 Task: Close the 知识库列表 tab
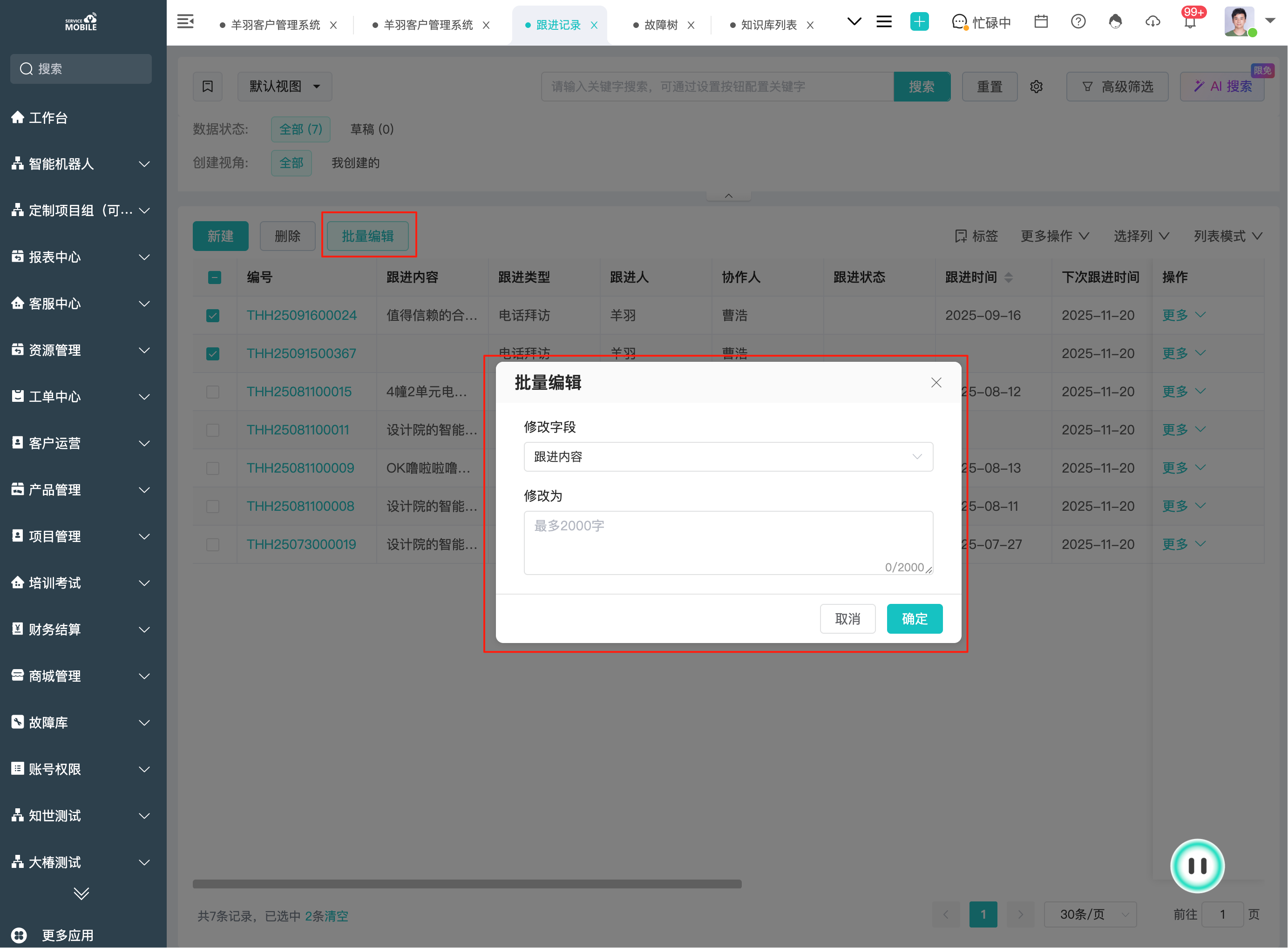(810, 25)
